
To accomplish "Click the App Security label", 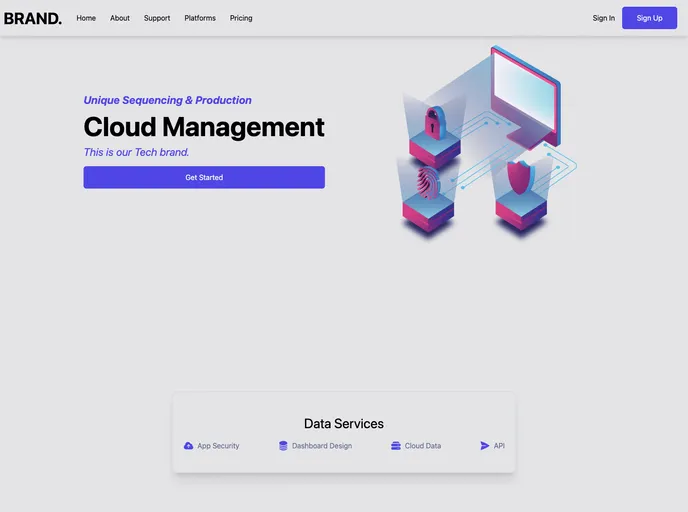I will (x=218, y=446).
